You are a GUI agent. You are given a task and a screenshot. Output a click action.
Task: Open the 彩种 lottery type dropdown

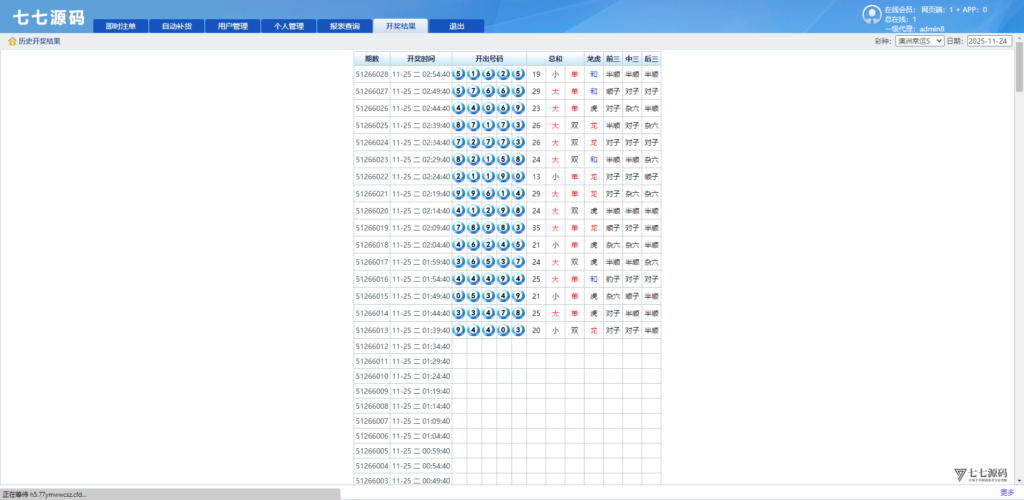click(x=919, y=41)
